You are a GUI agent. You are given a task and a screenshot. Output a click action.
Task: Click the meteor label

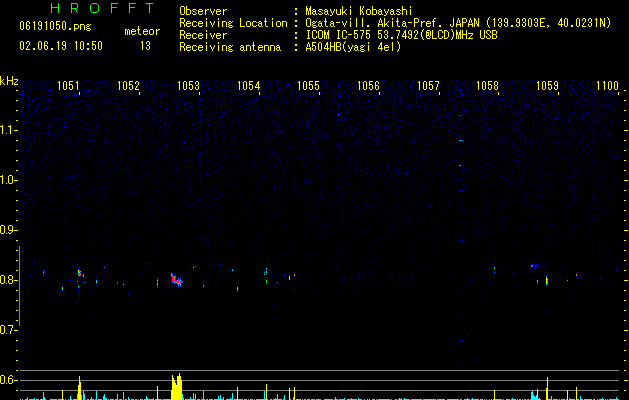click(x=142, y=31)
